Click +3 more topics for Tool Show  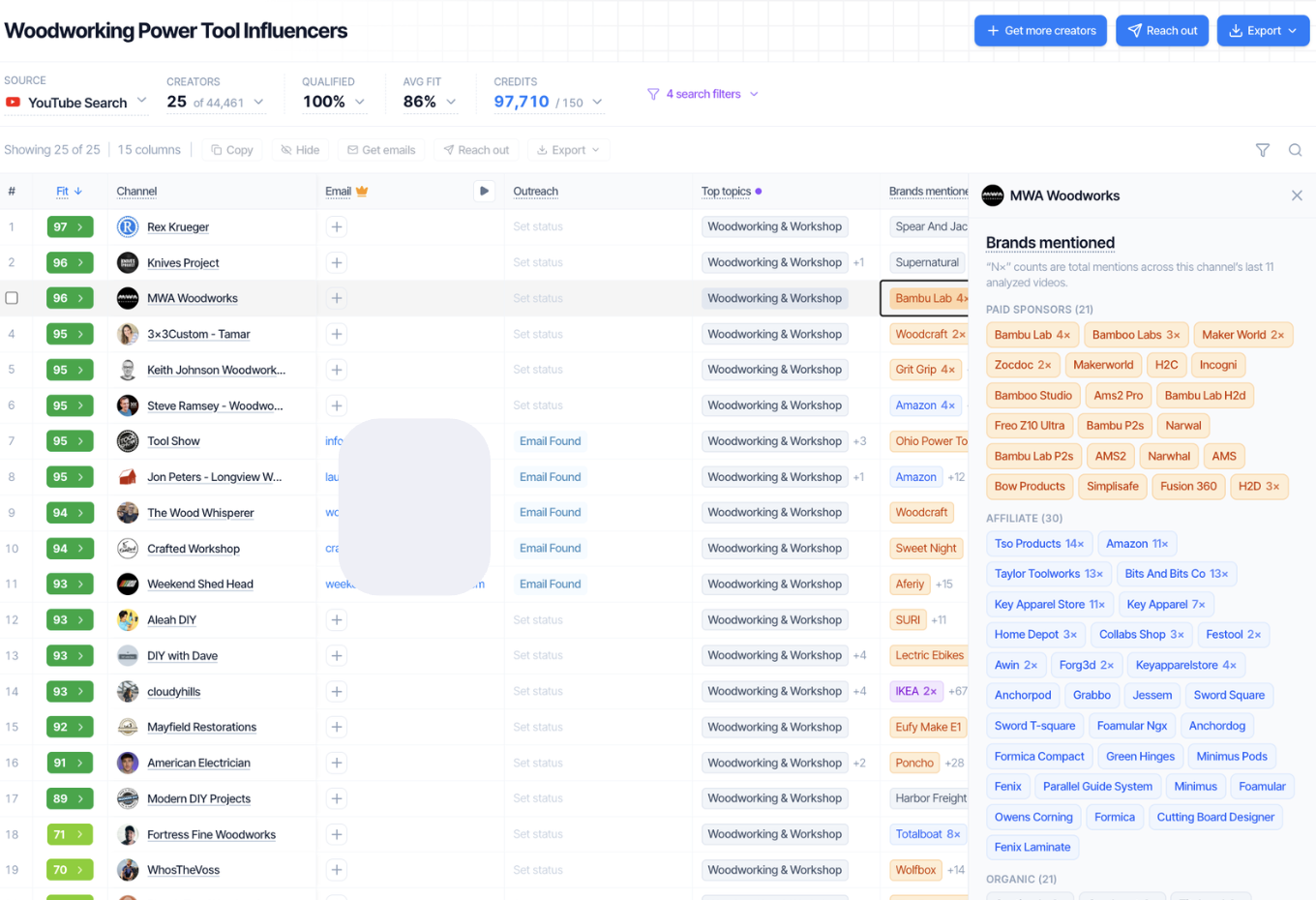coord(859,441)
